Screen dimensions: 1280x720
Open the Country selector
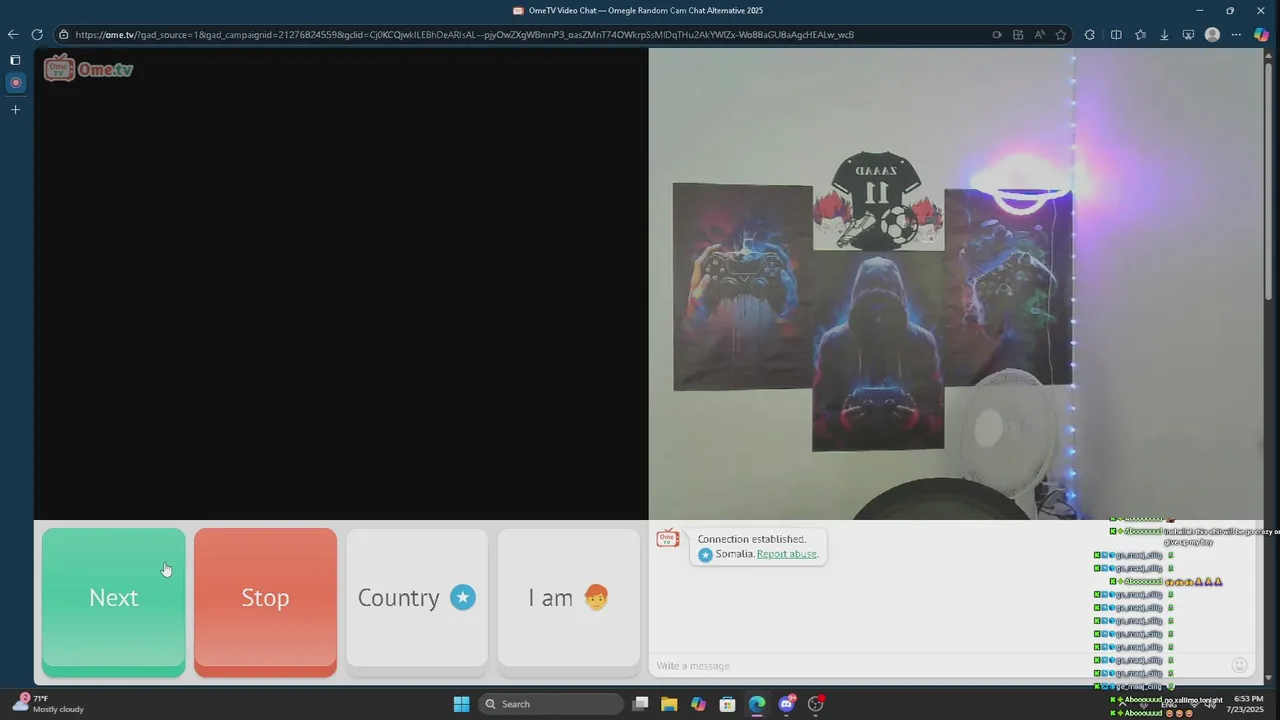click(x=417, y=598)
